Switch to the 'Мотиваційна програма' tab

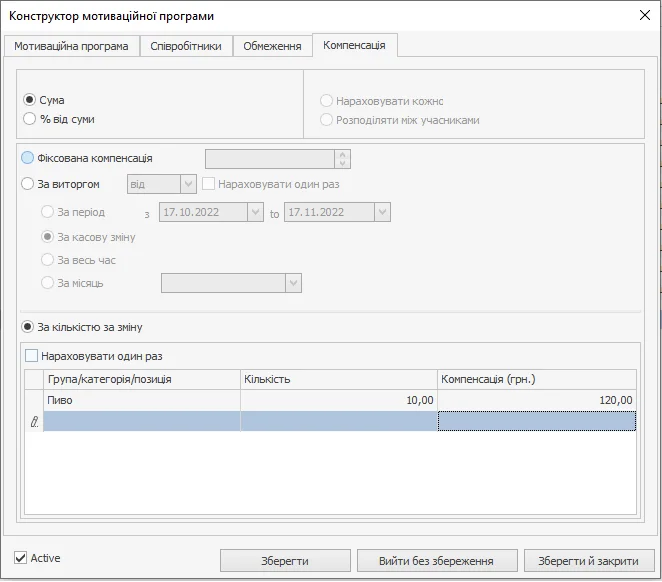[71, 46]
